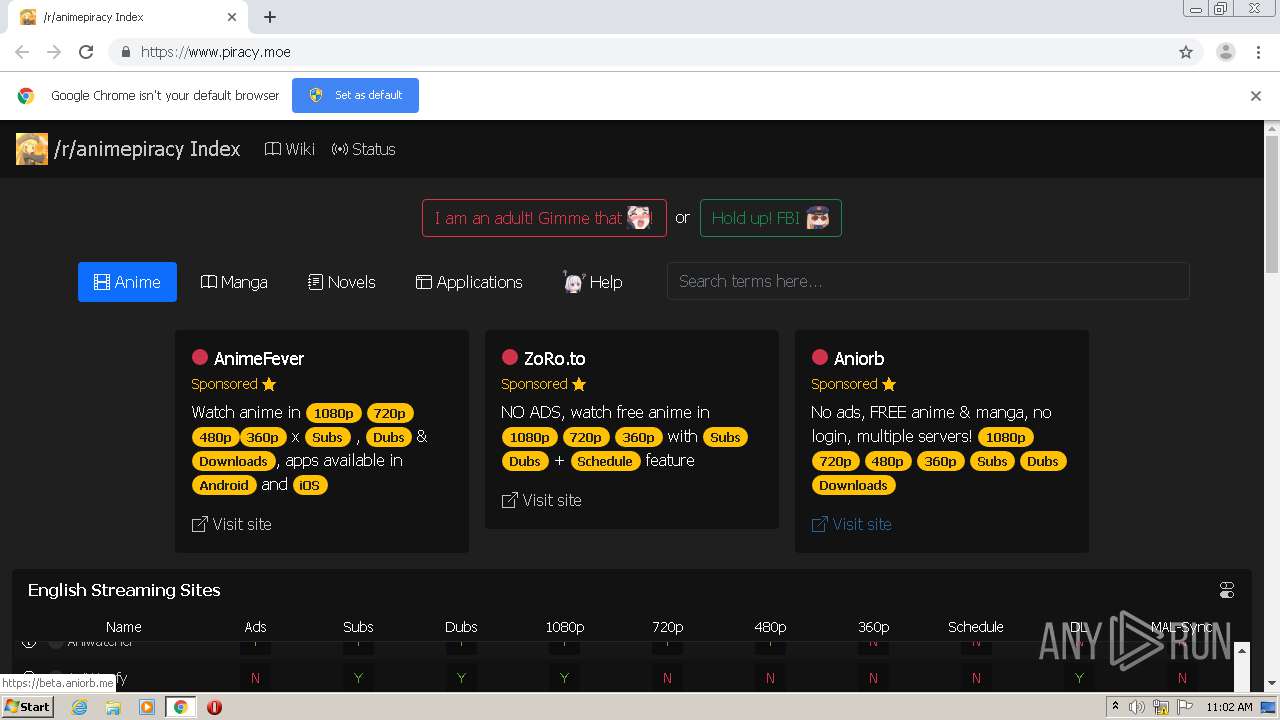This screenshot has height=720, width=1280.
Task: Sort table by Dubs column
Action: point(461,627)
